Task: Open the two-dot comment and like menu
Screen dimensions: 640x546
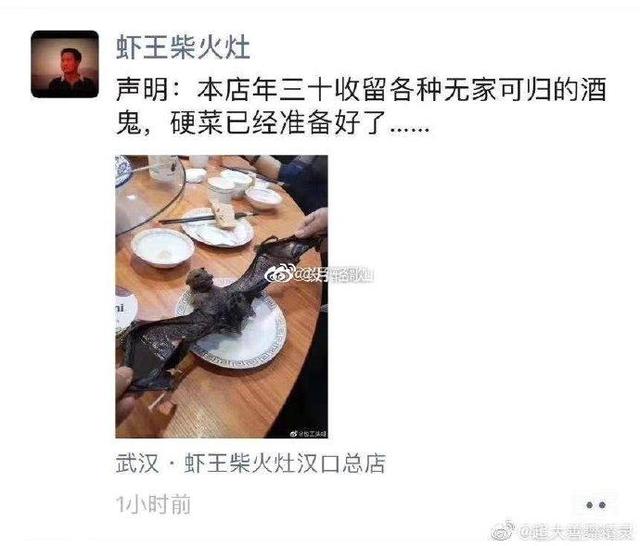Action: pos(596,505)
